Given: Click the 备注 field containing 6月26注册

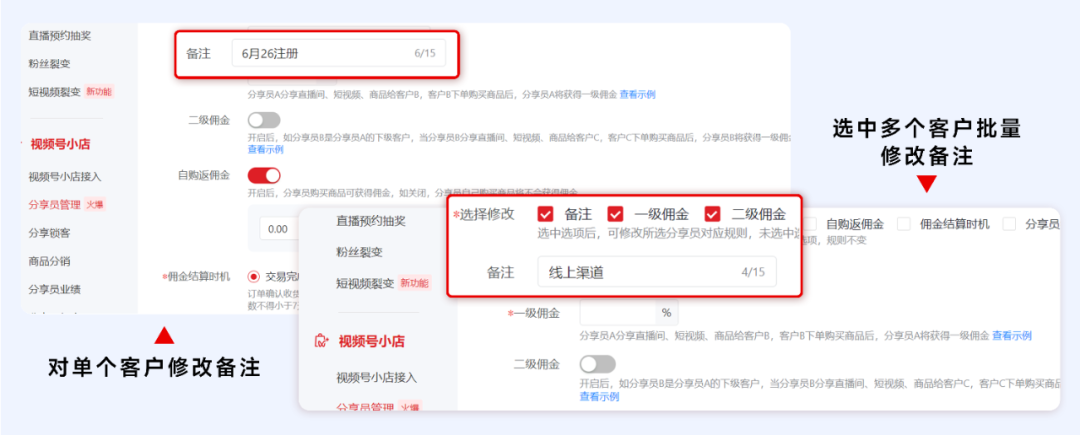Looking at the screenshot, I should (x=340, y=54).
